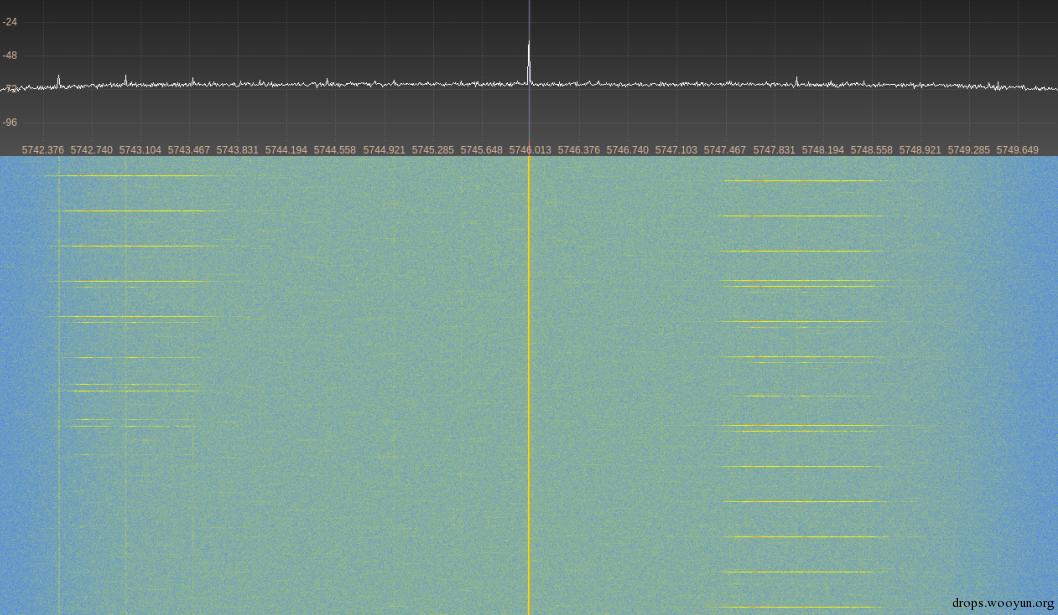Click the 5746.740 frequency axis label
Screen dimensions: 1058x615
coord(627,150)
